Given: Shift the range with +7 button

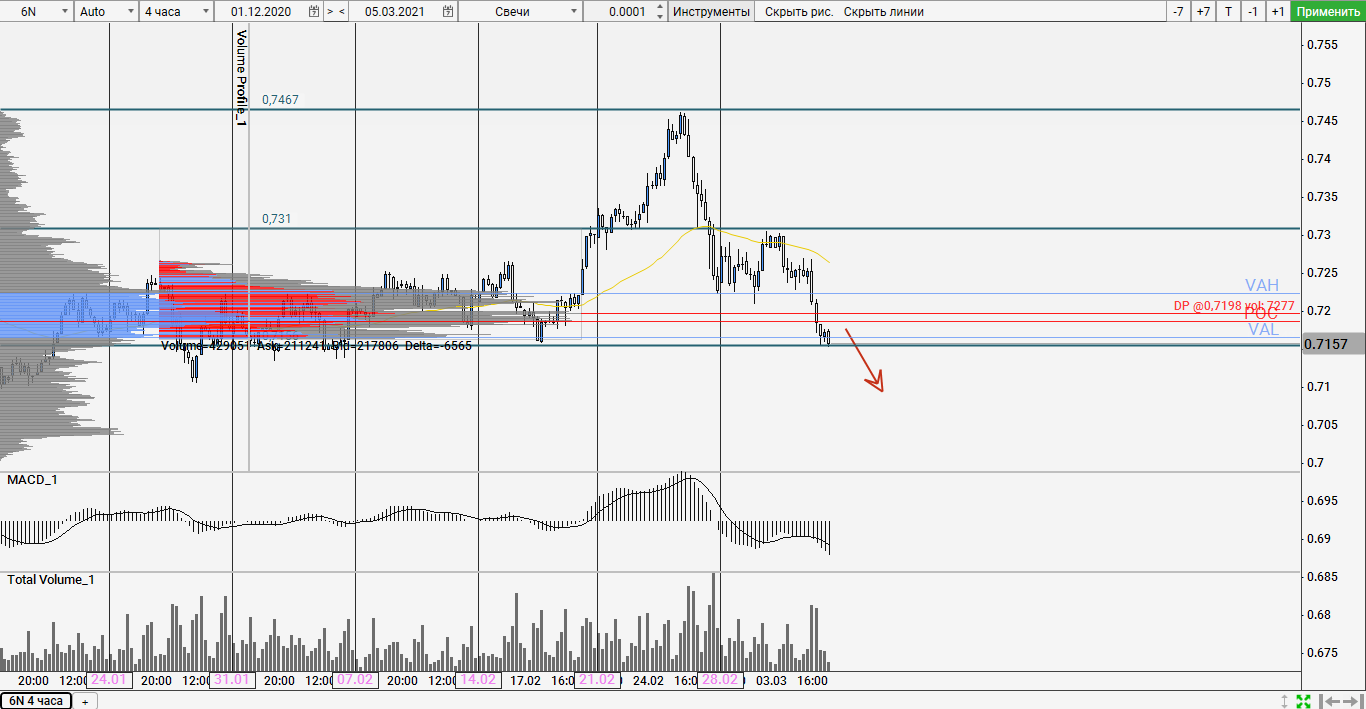Looking at the screenshot, I should [1203, 12].
